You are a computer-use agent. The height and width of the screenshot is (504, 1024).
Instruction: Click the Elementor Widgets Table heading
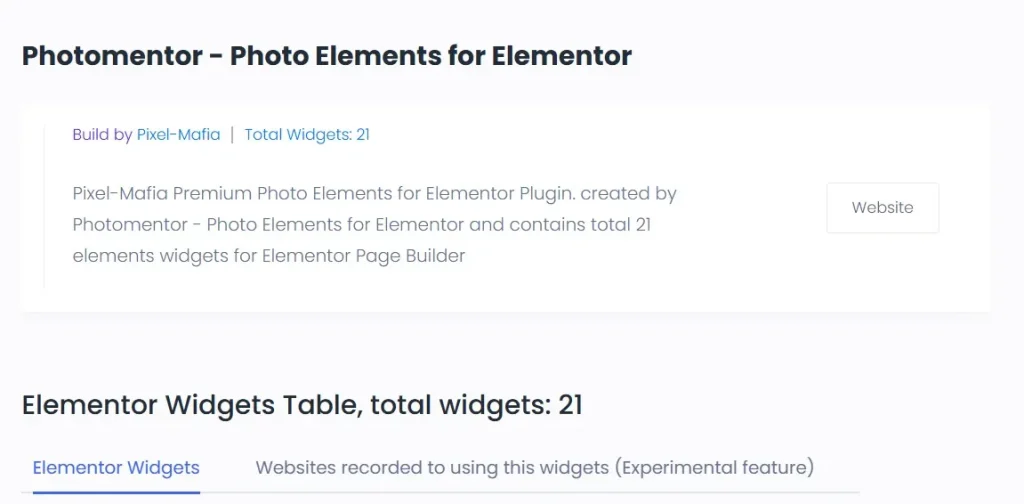[x=302, y=405]
